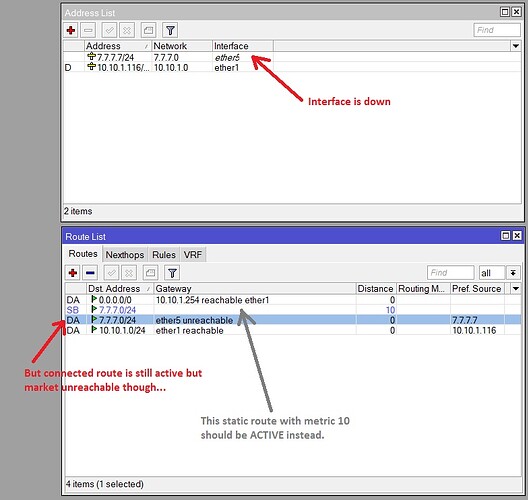The height and width of the screenshot is (500, 528).
Task: Select the SB 7.7.7.0/24 static route row
Action: pos(293,310)
